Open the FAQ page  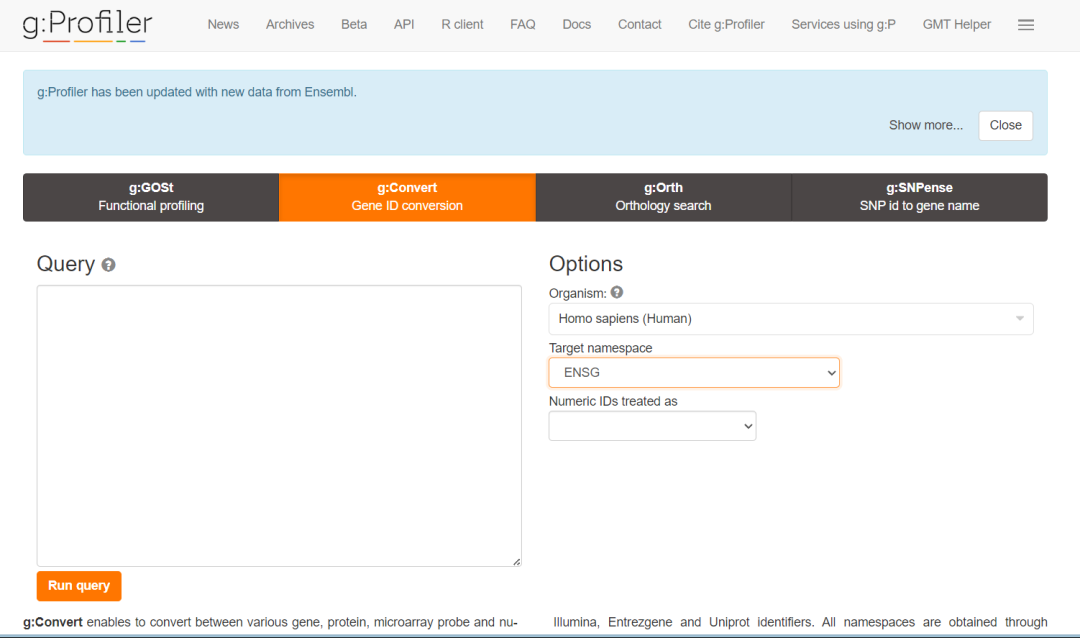[x=523, y=25]
